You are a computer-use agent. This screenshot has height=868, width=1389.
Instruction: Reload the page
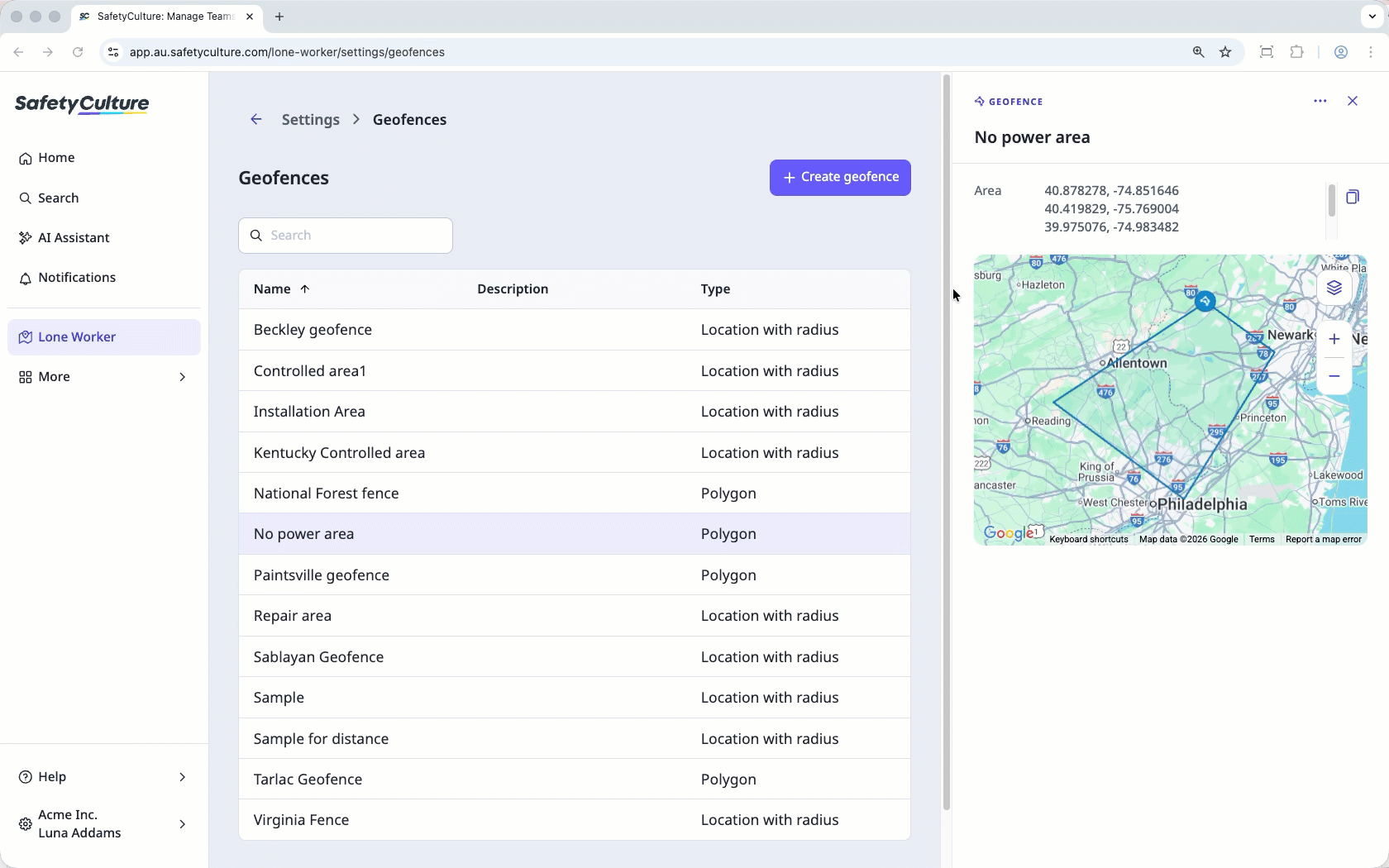(x=78, y=52)
